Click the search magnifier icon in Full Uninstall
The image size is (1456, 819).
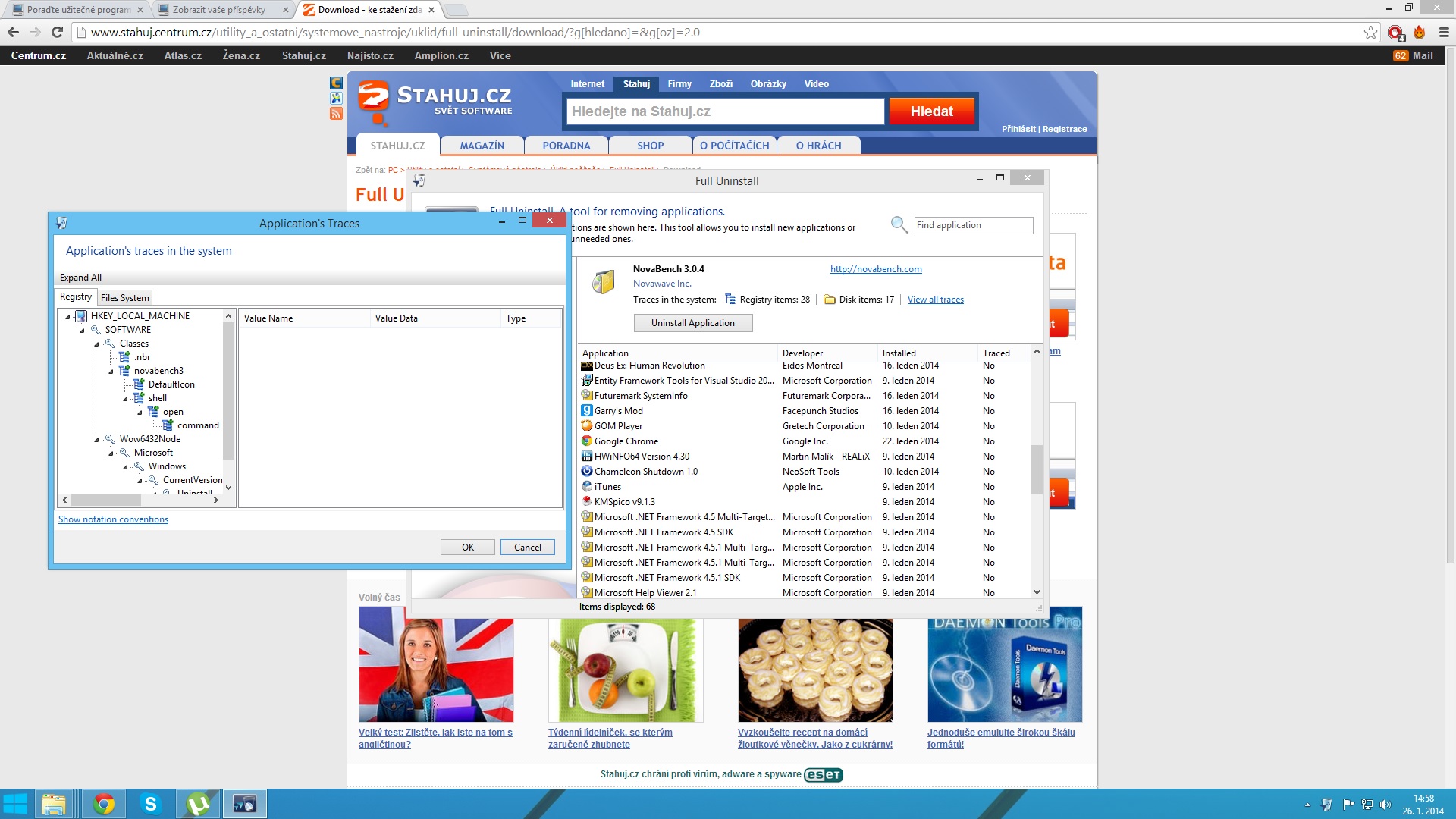pyautogui.click(x=899, y=224)
